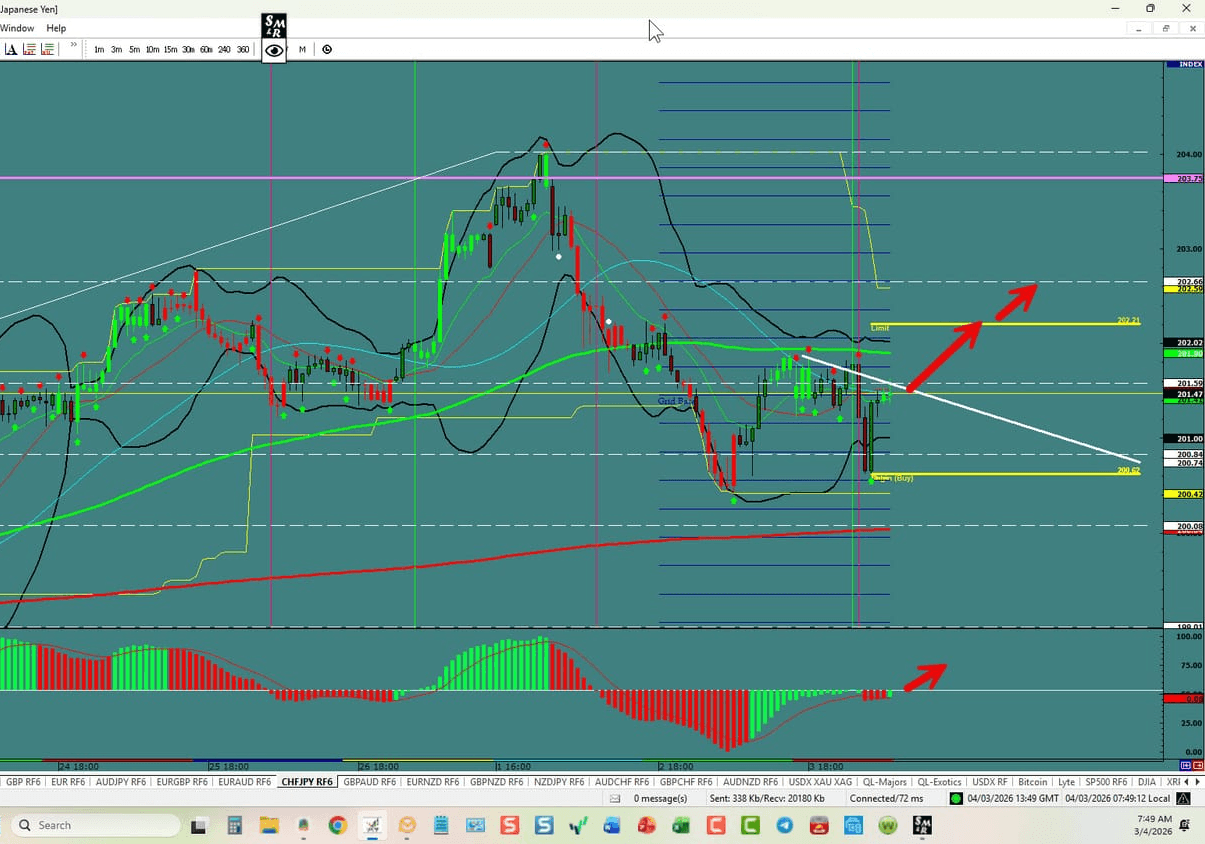This screenshot has height=844, width=1205.
Task: Switch to the GBPAUD RF6 tab
Action: [369, 782]
